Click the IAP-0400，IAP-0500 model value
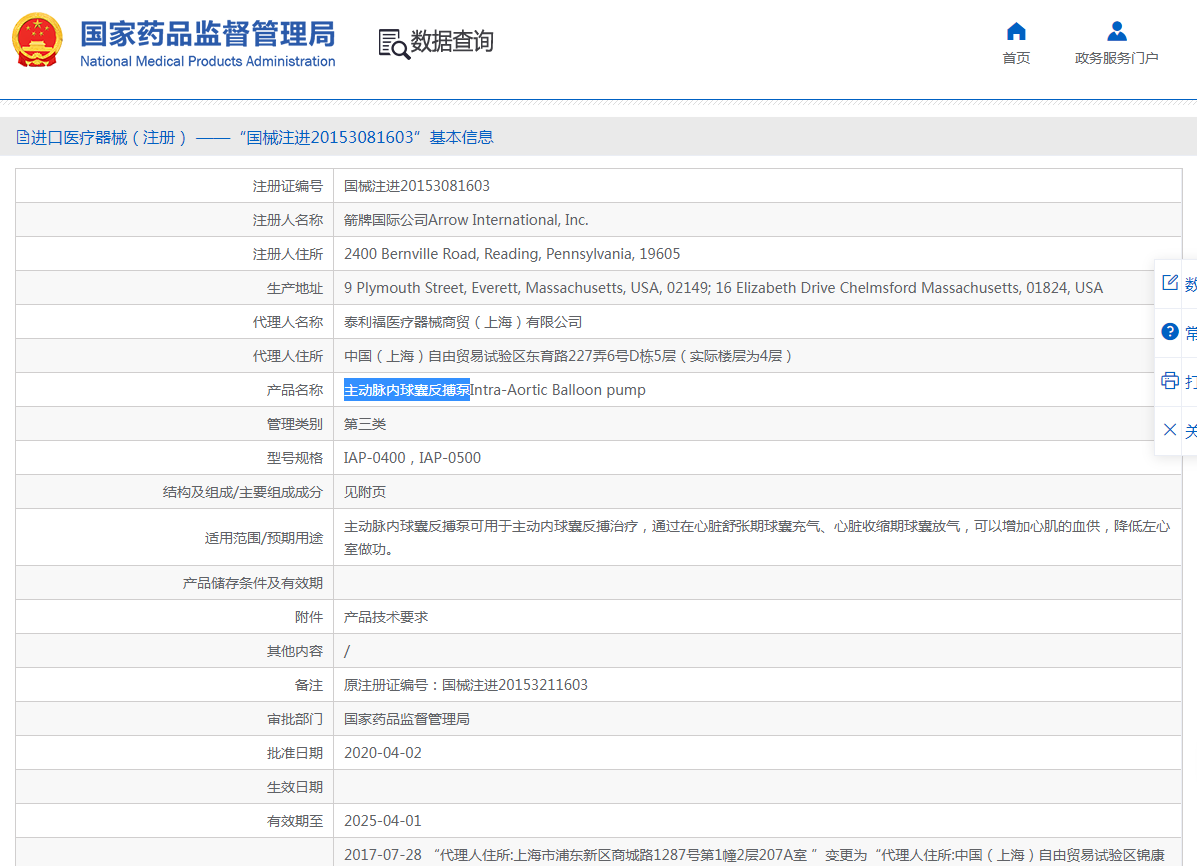This screenshot has height=866, width=1197. point(412,458)
